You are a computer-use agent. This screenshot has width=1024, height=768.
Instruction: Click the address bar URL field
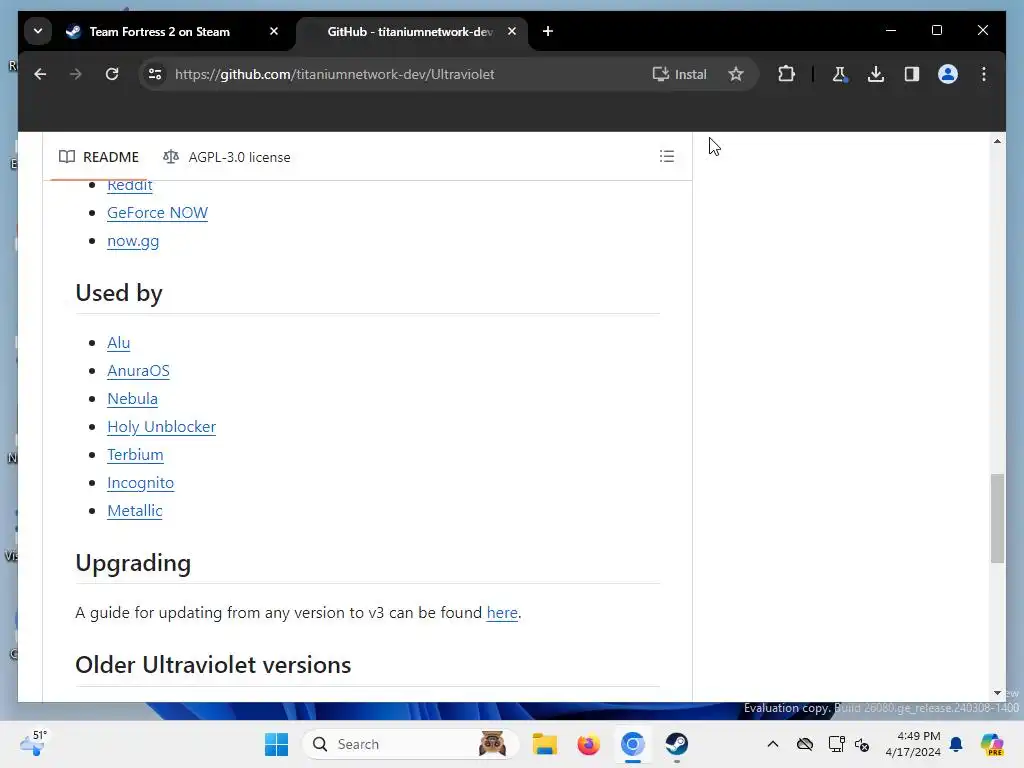[x=334, y=74]
